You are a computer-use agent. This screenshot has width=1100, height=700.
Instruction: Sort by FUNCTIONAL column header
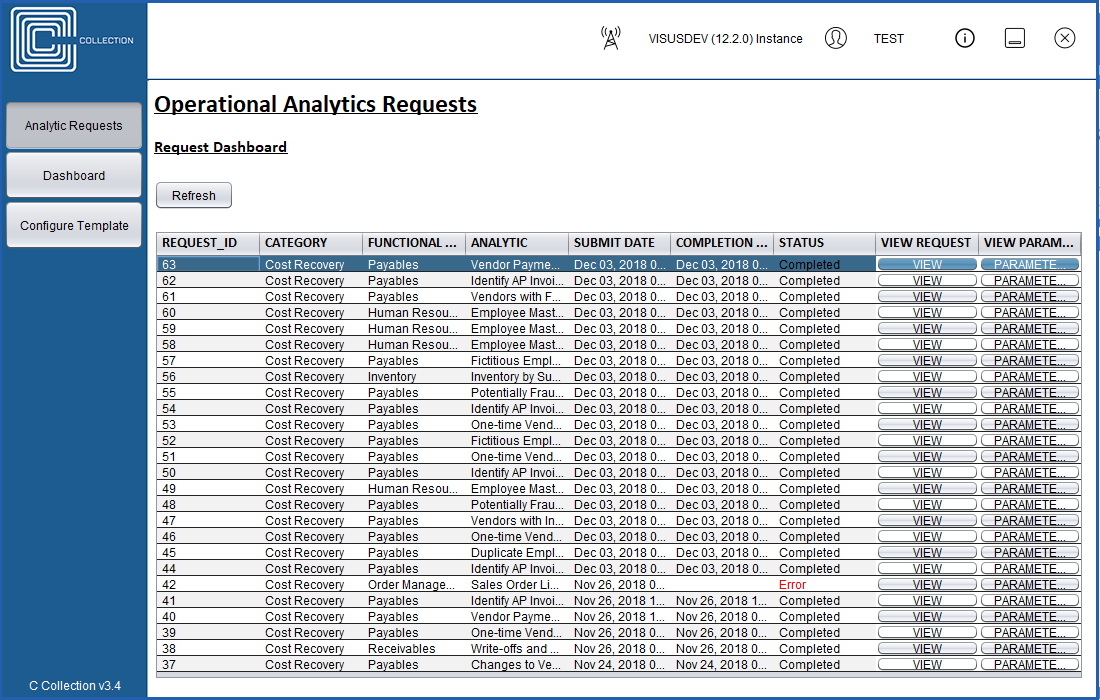[x=414, y=243]
